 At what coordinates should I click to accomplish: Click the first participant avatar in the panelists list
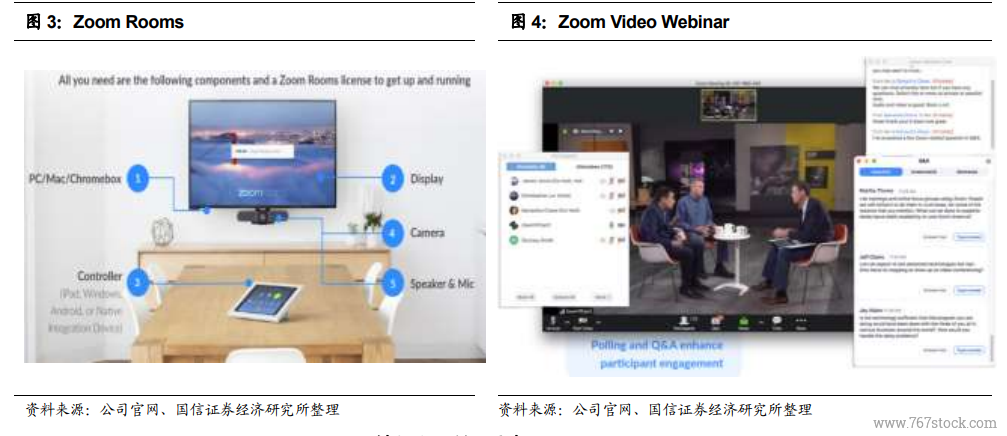tap(514, 181)
